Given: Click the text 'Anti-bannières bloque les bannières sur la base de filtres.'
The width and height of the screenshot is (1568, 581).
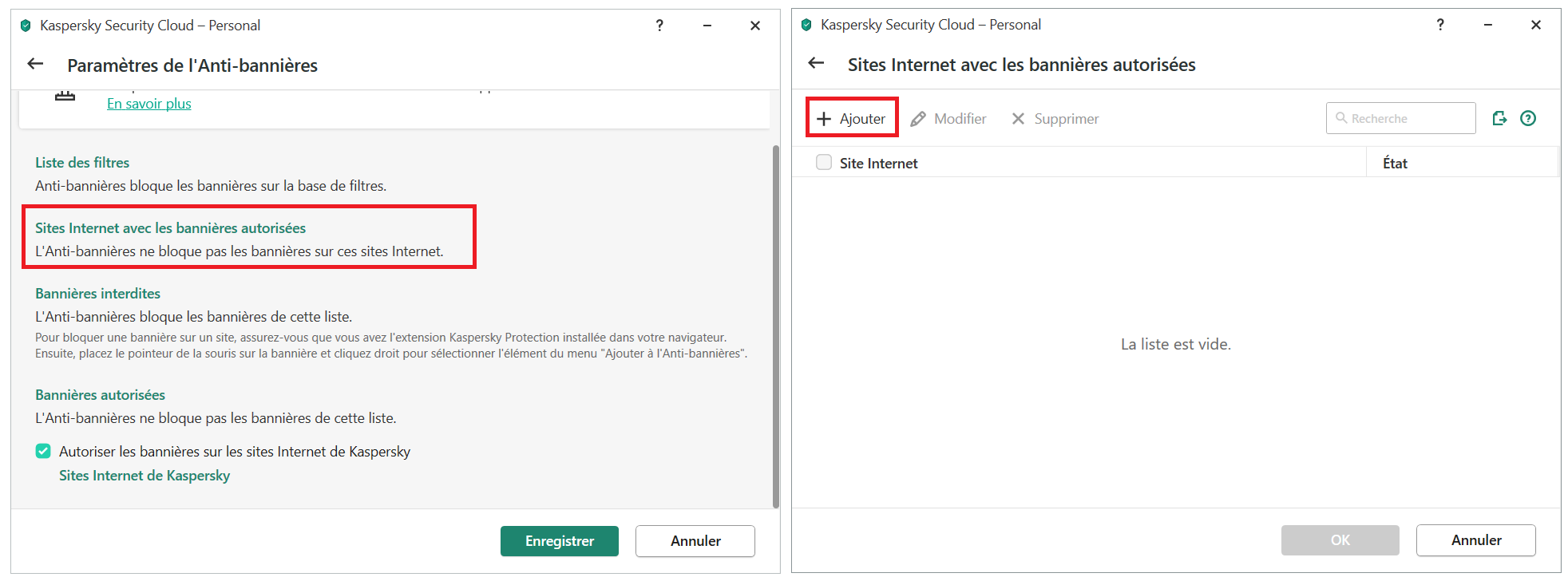Looking at the screenshot, I should click(211, 186).
